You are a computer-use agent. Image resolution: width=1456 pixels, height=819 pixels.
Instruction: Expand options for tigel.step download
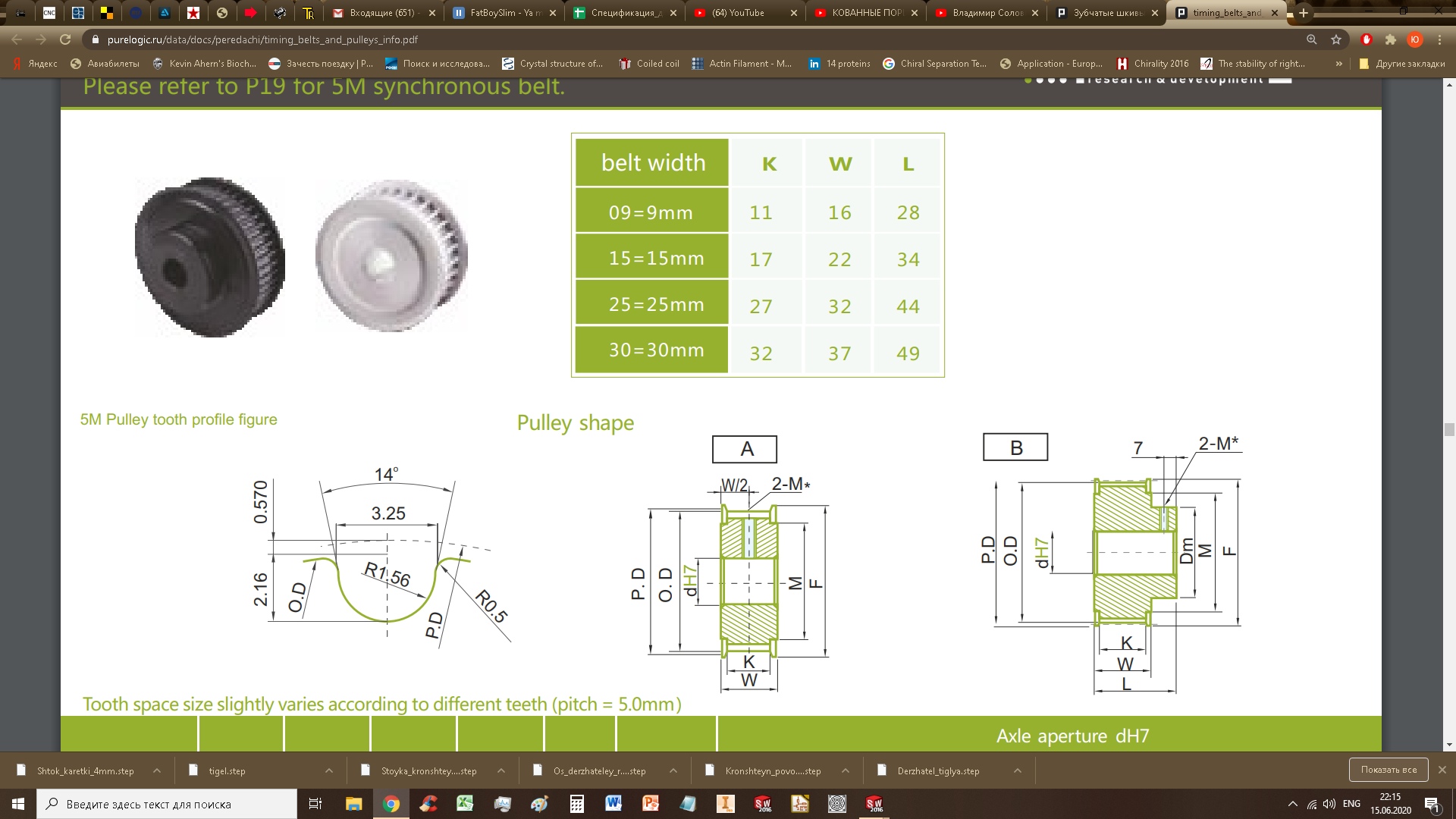click(x=329, y=770)
